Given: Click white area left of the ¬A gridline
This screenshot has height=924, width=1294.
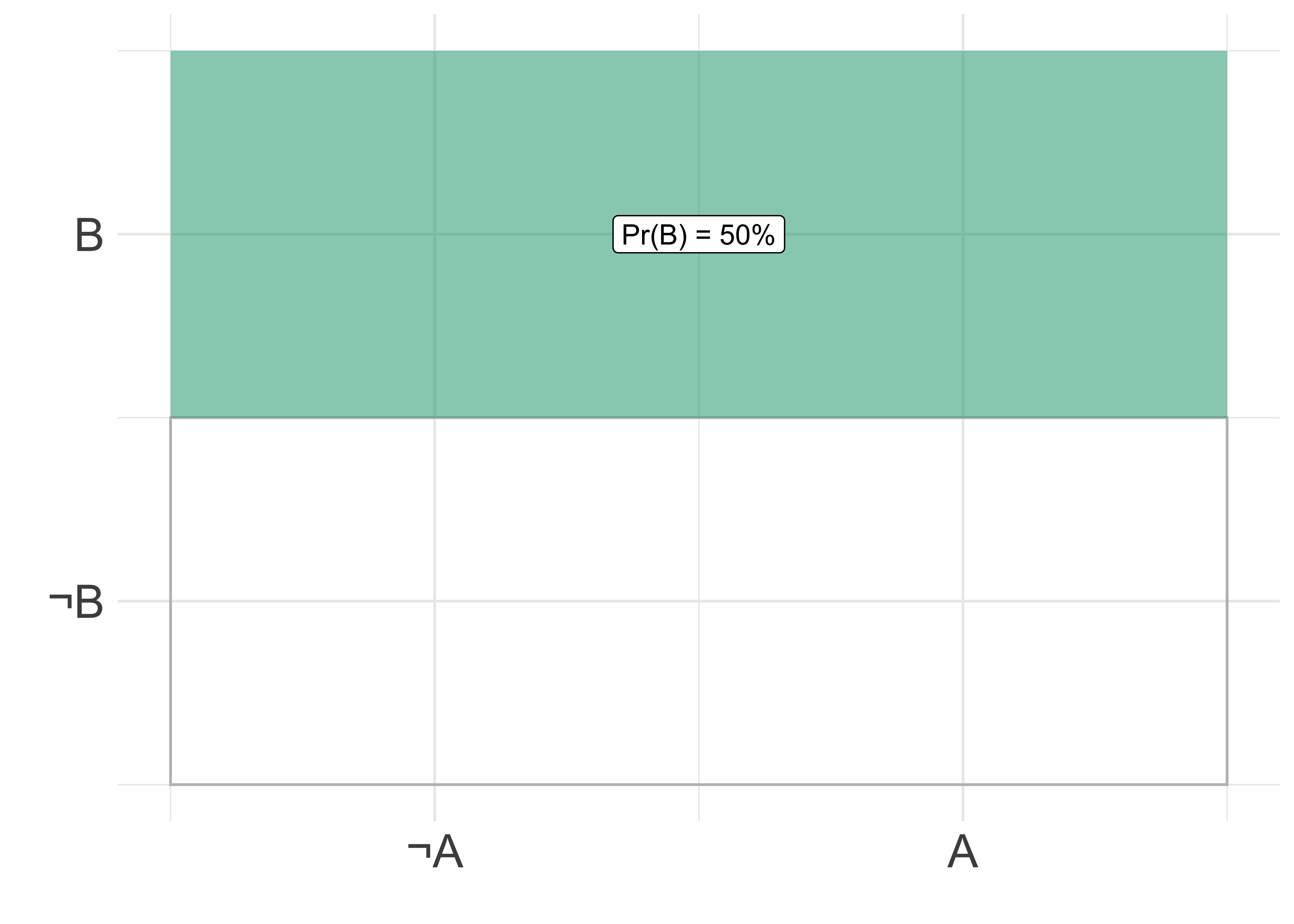Looking at the screenshot, I should (x=302, y=602).
